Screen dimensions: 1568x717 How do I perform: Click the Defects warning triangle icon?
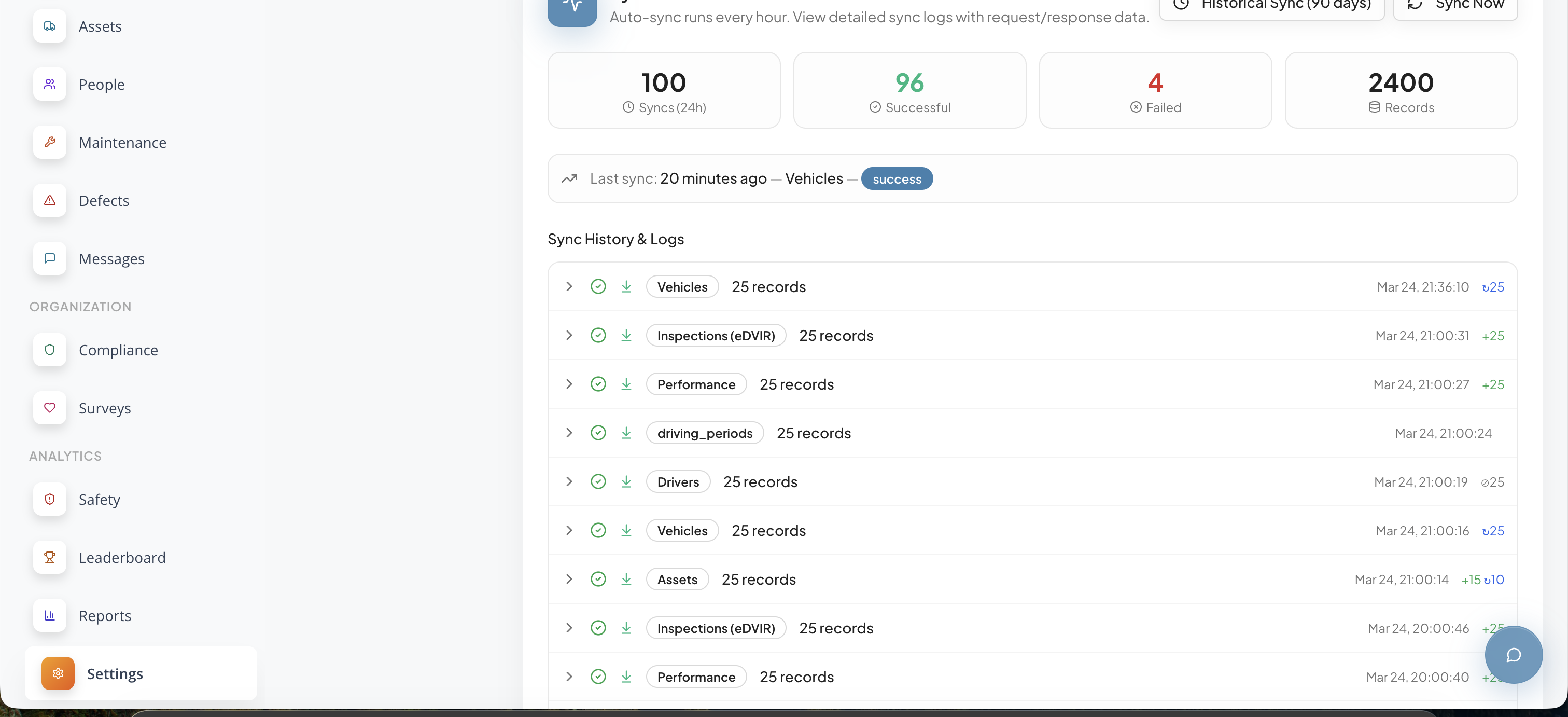[50, 200]
